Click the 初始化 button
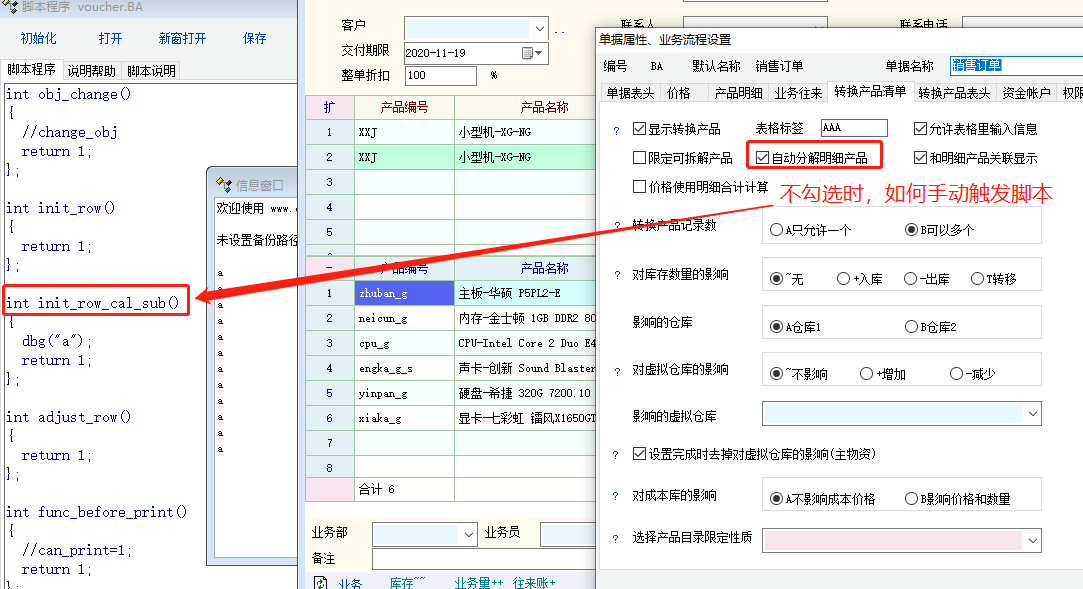Viewport: 1083px width, 589px height. tap(38, 39)
